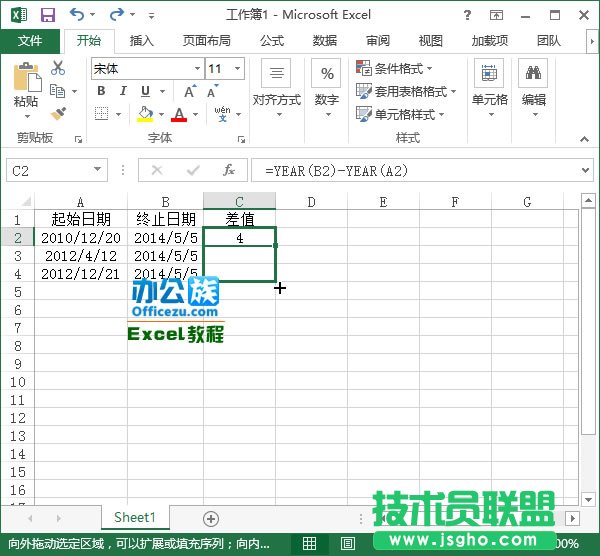Click the red font color swatch

[179, 115]
